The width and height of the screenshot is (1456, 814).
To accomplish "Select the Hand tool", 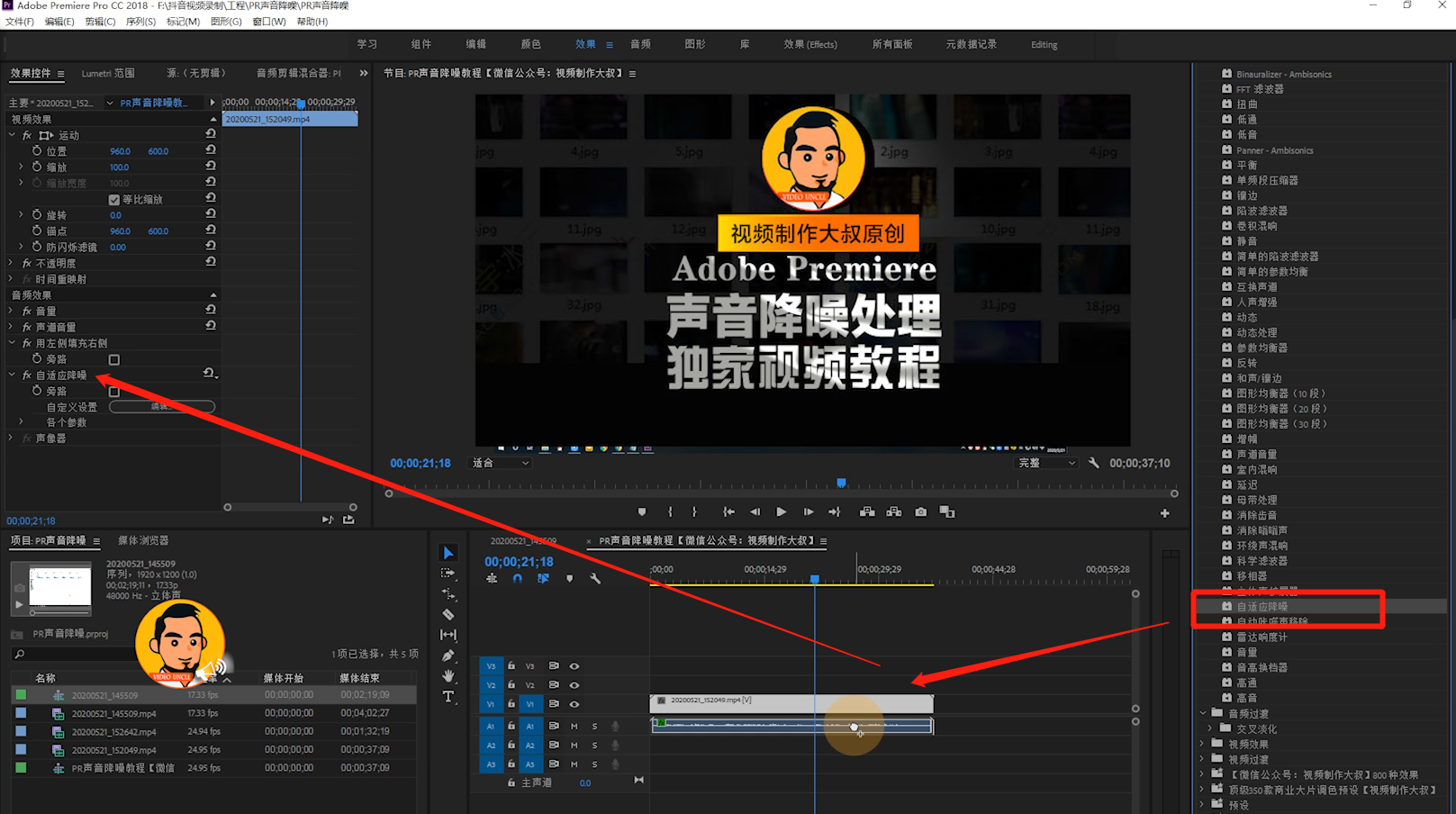I will pyautogui.click(x=448, y=675).
